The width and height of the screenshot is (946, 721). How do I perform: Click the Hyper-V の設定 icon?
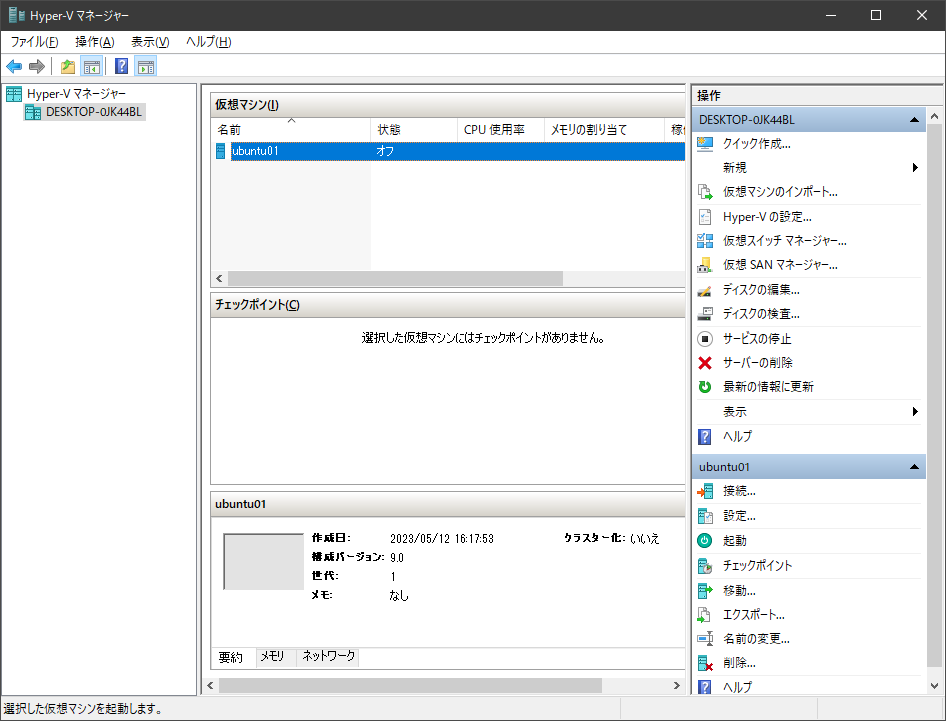coord(705,217)
